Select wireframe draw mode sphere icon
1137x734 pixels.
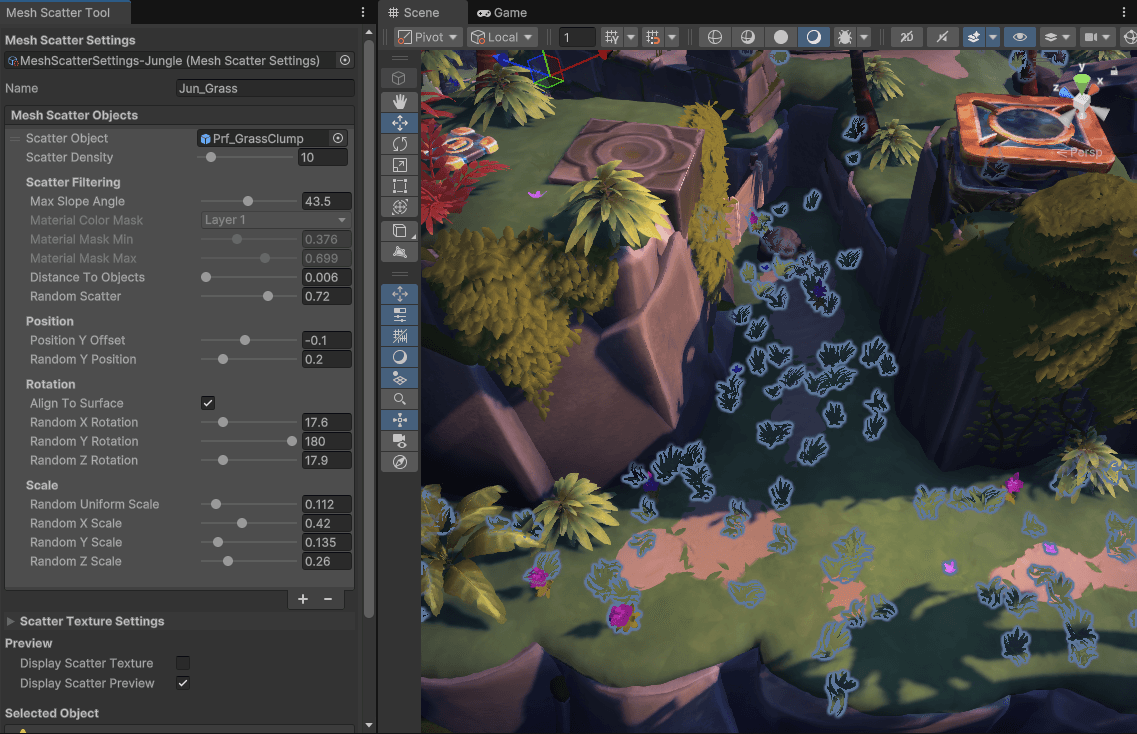click(x=714, y=37)
